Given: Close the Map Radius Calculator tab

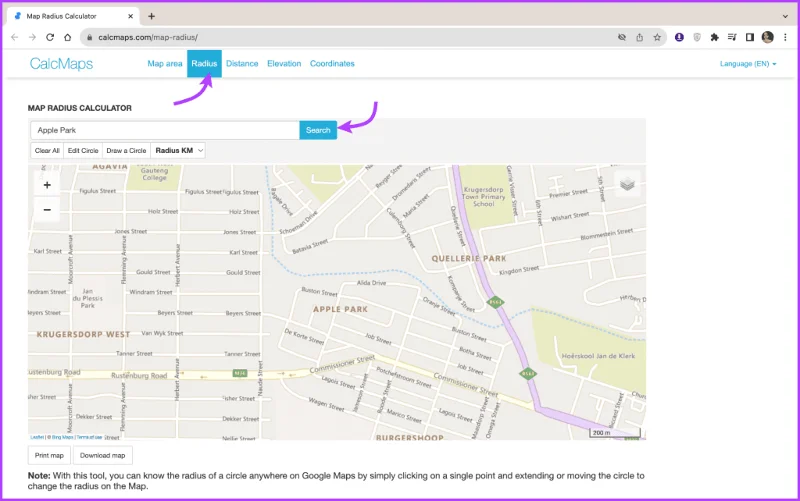Looking at the screenshot, I should [x=131, y=16].
